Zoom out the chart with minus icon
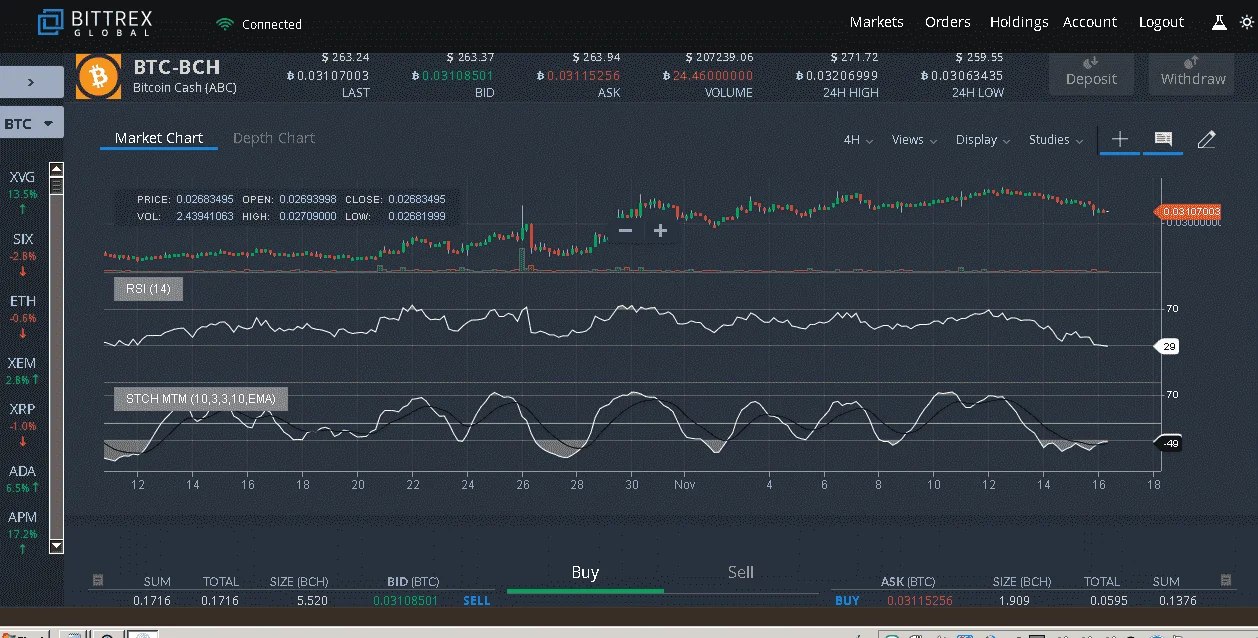 click(x=626, y=231)
